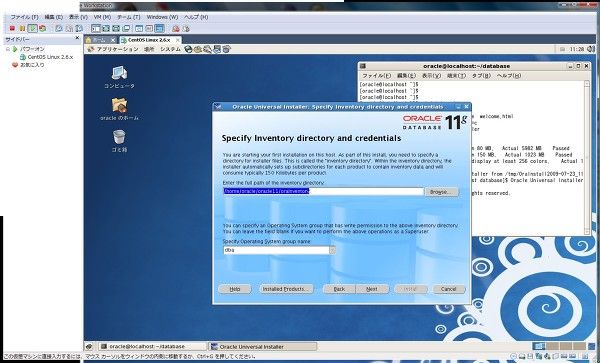This screenshot has height=363, width=600.
Task: Open the システム menu in GNOME panel
Action: coord(170,49)
